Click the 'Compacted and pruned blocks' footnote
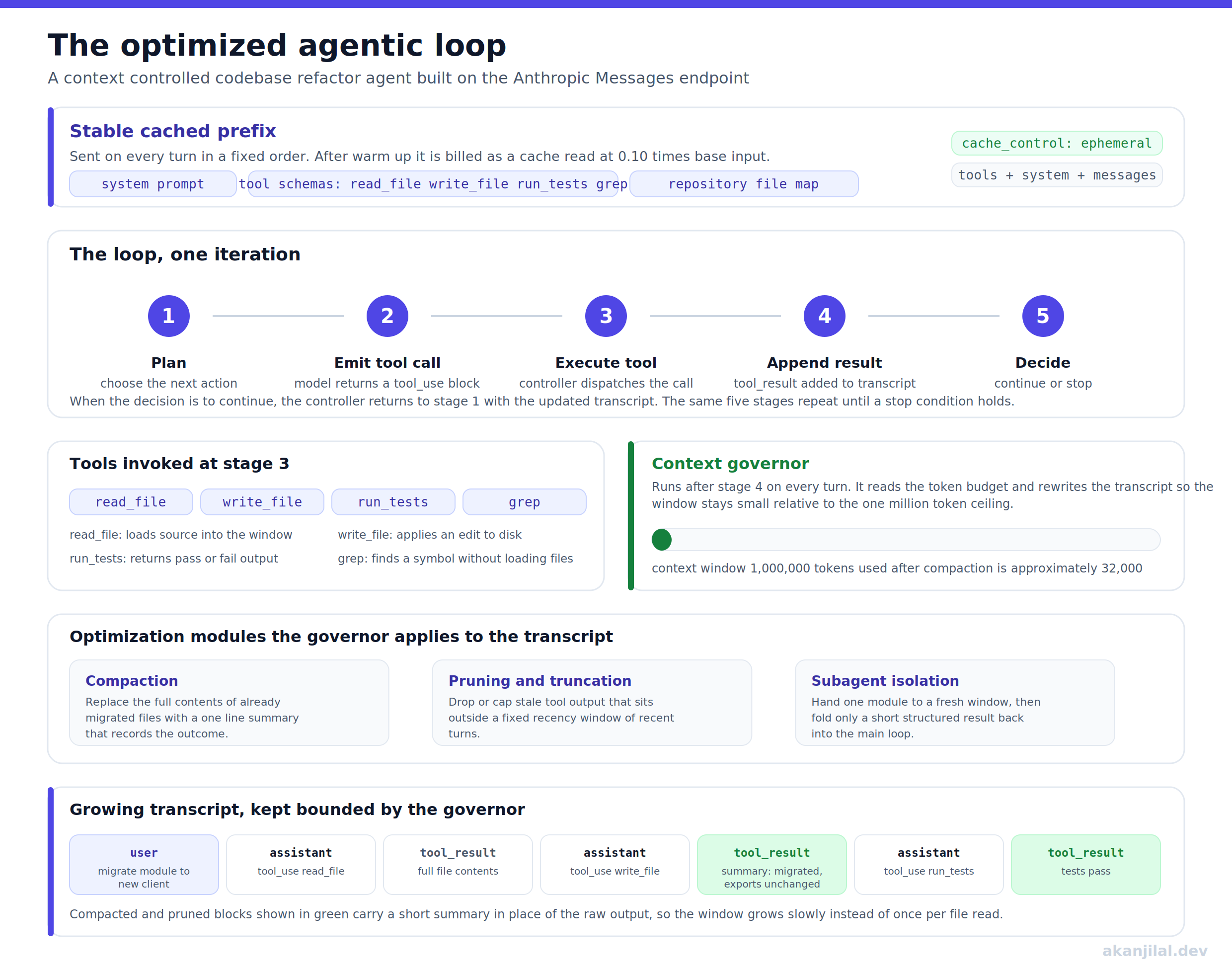 click(536, 914)
